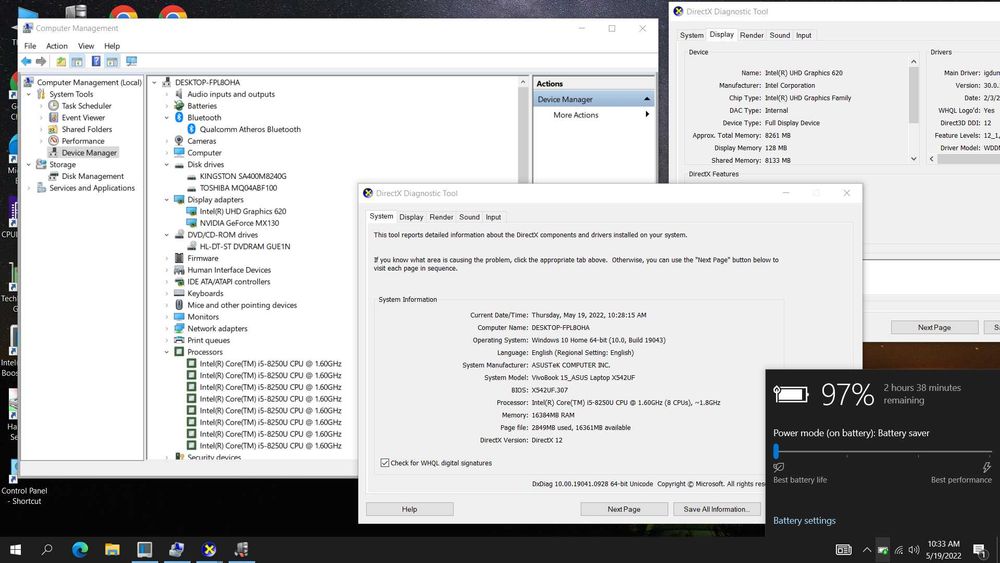This screenshot has width=1000, height=563.
Task: Open the Help menu in Computer Management
Action: point(112,46)
